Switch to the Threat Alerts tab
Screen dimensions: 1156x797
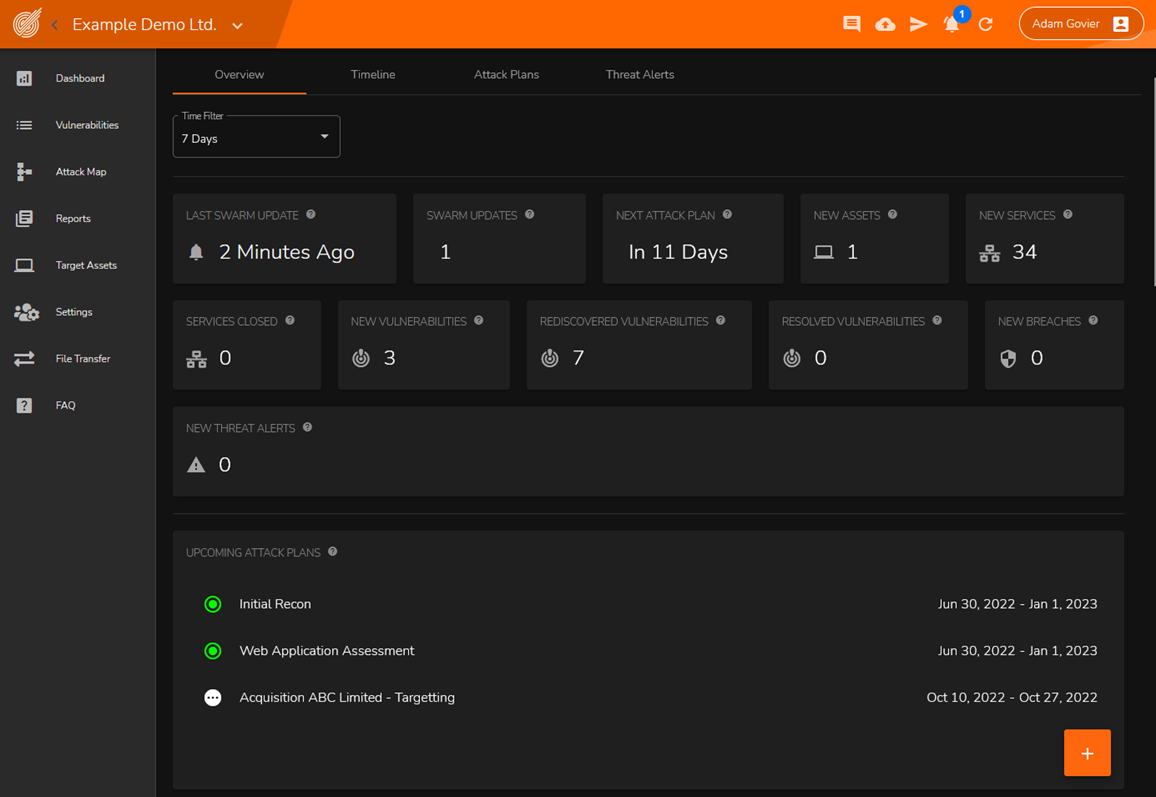coord(639,74)
